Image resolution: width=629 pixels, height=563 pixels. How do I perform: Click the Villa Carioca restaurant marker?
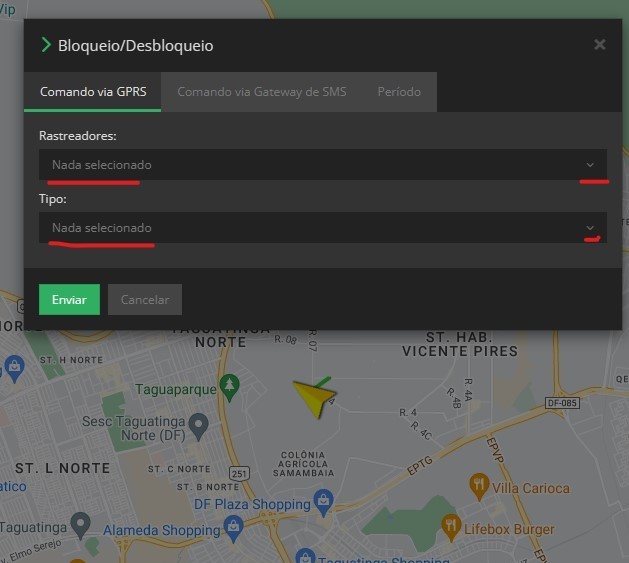(479, 486)
